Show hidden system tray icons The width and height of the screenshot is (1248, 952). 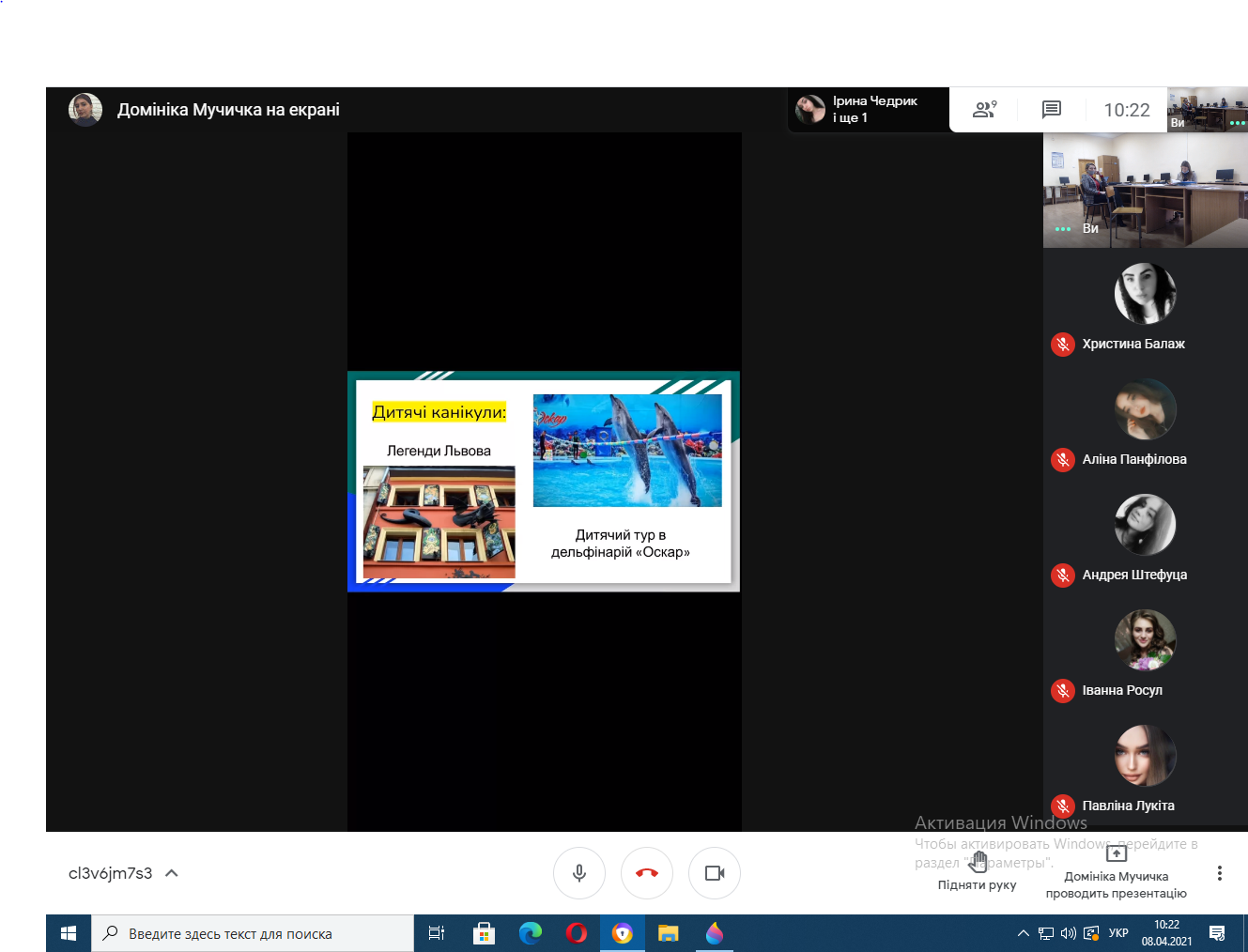(x=1024, y=933)
